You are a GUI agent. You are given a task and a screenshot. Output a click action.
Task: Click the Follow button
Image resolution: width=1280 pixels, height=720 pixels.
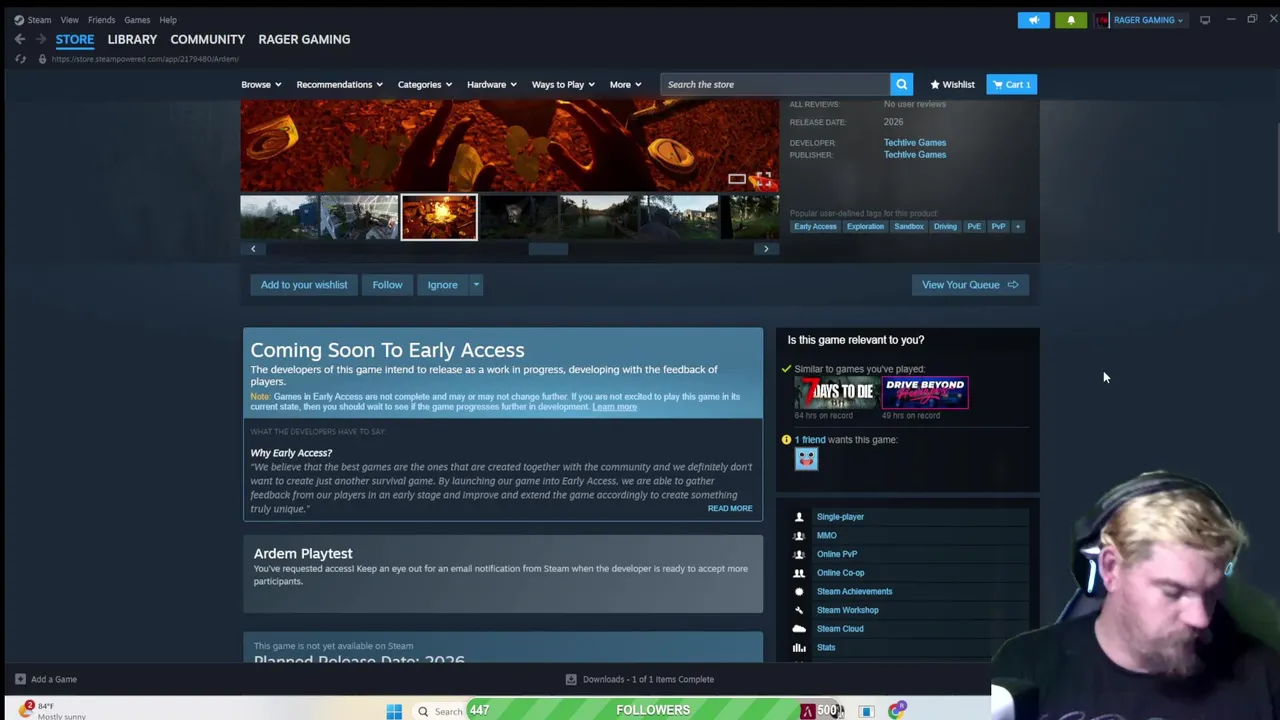pos(387,285)
